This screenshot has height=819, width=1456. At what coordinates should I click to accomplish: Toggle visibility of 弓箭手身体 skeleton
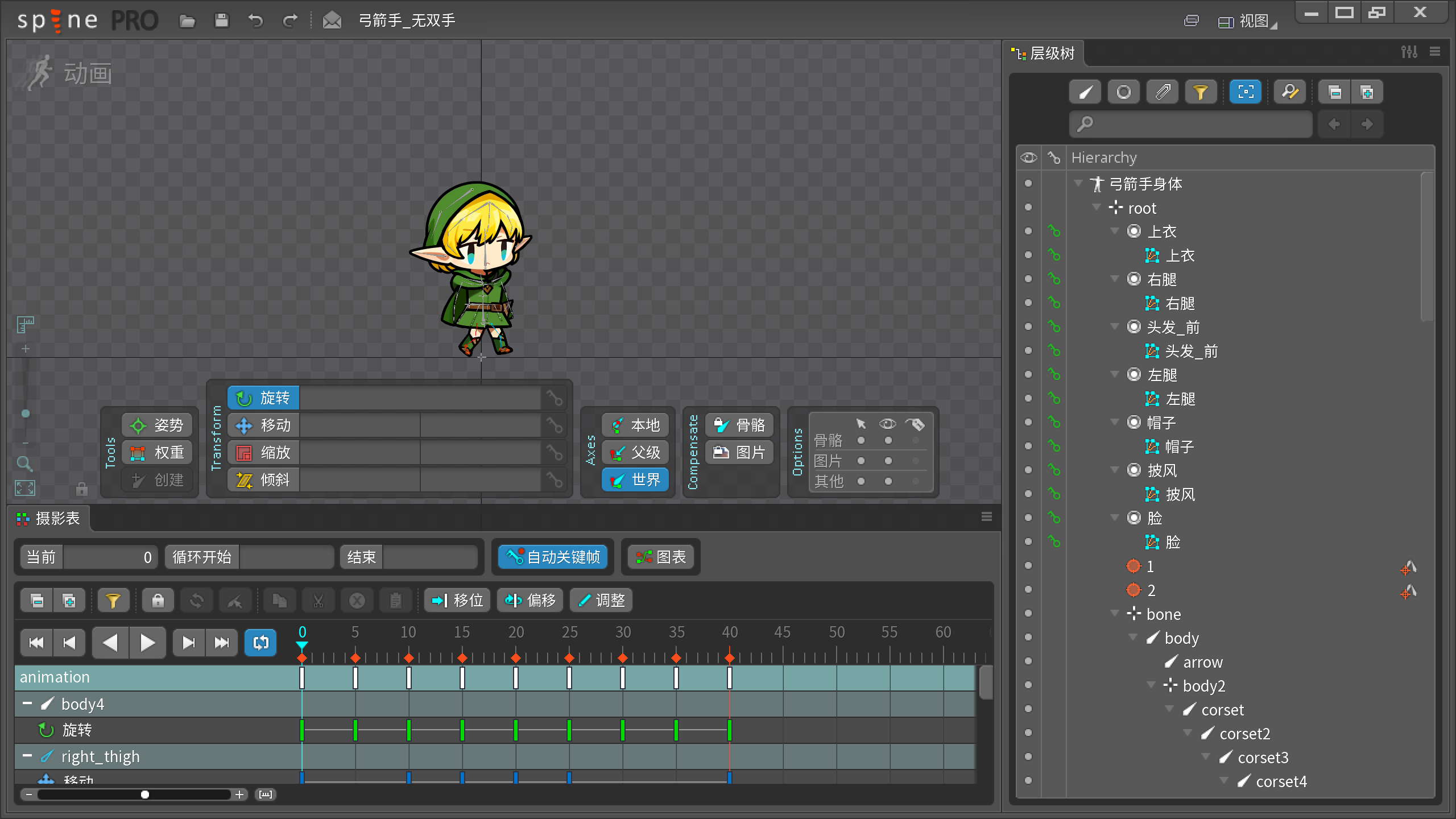pyautogui.click(x=1028, y=184)
